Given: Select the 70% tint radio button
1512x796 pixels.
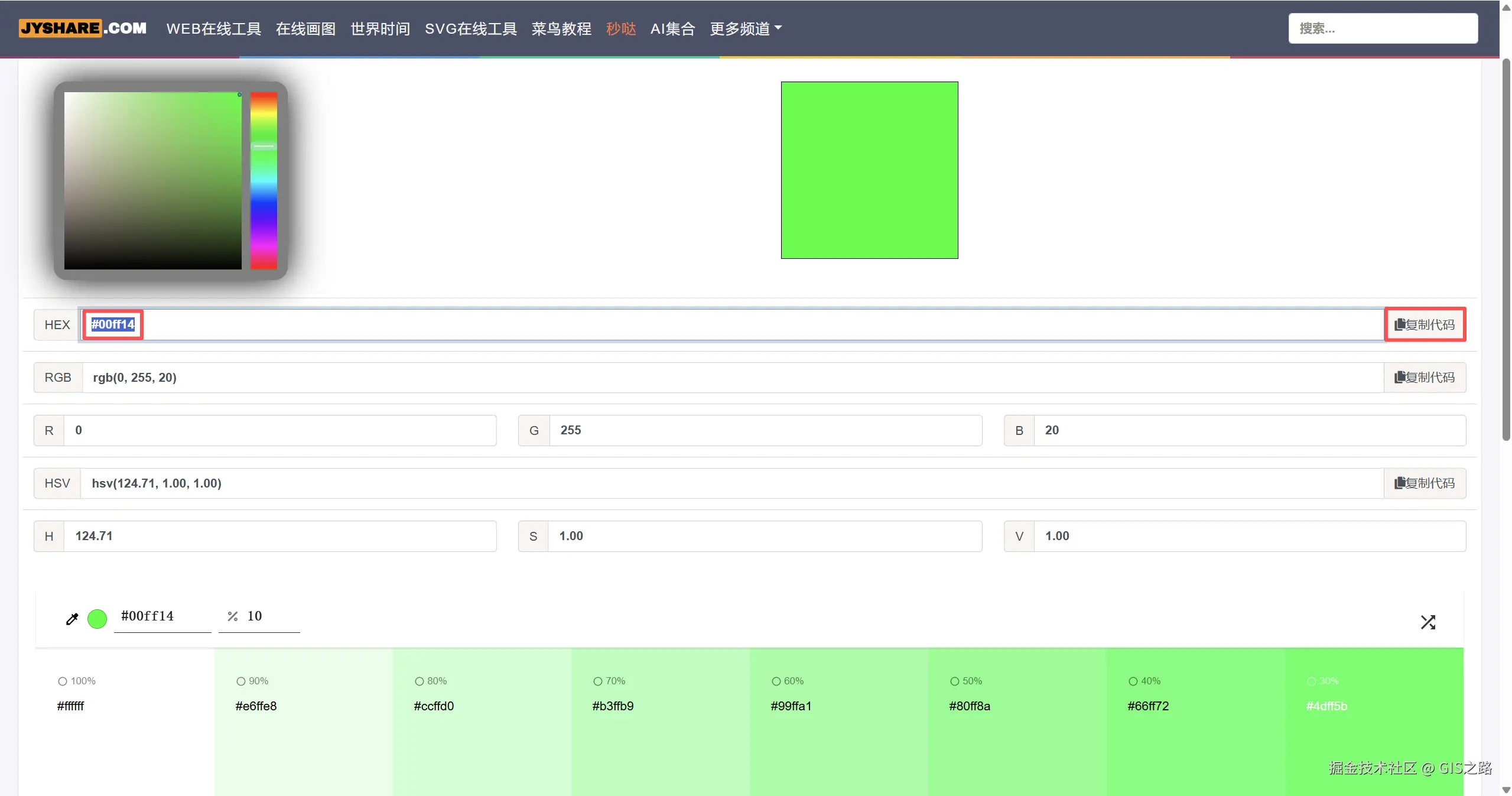Looking at the screenshot, I should pos(597,681).
